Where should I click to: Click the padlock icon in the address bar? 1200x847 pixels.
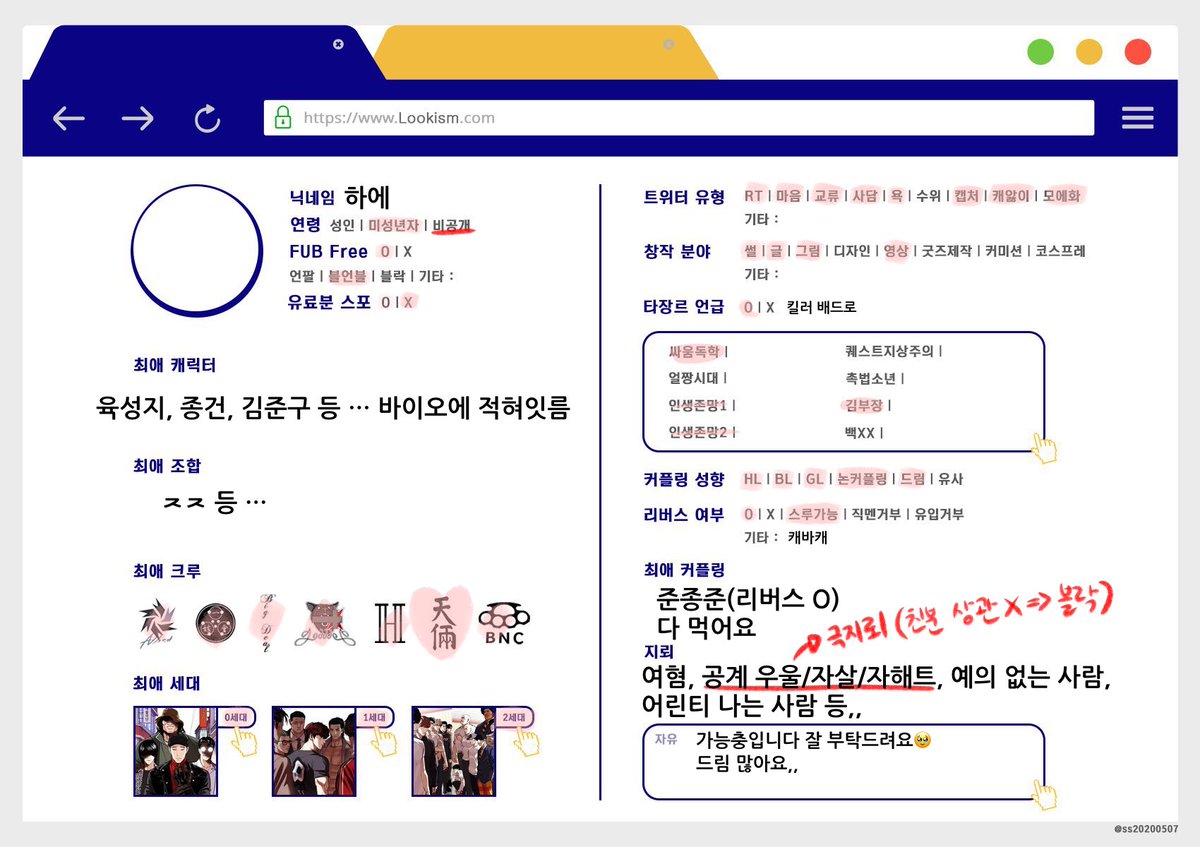click(x=282, y=117)
